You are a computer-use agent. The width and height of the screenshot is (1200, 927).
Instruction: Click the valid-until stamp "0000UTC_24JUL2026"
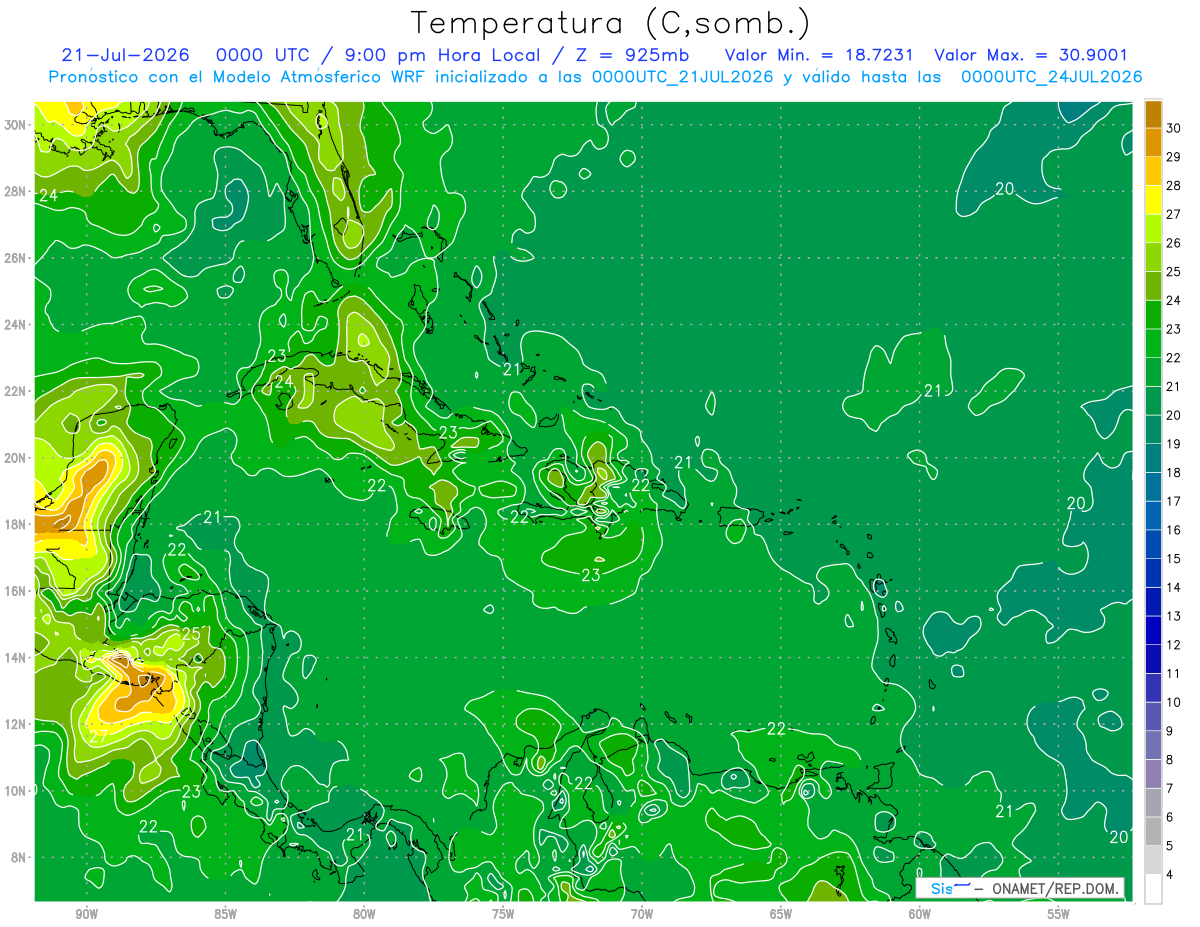pyautogui.click(x=1051, y=76)
